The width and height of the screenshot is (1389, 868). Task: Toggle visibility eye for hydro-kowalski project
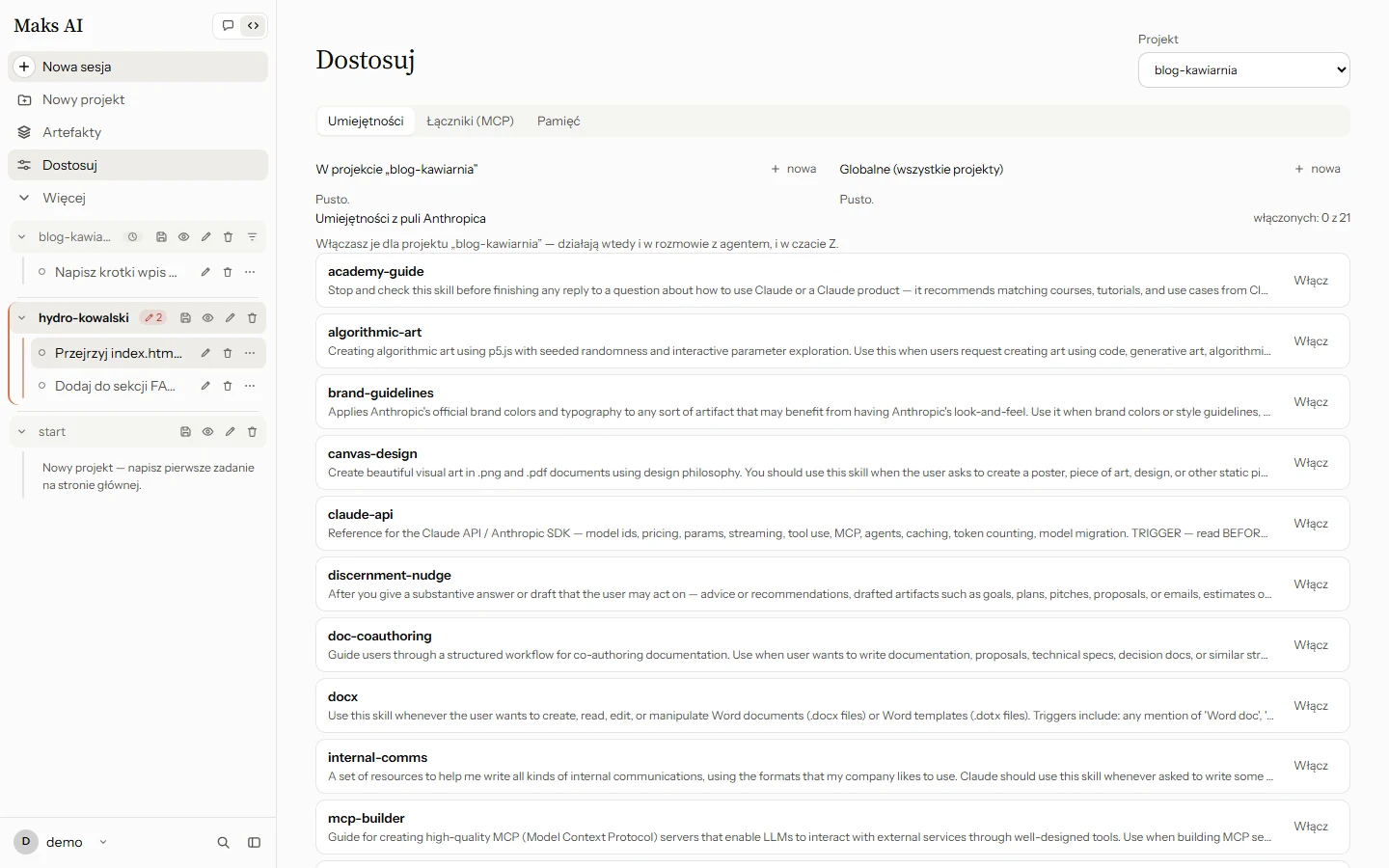(x=207, y=318)
